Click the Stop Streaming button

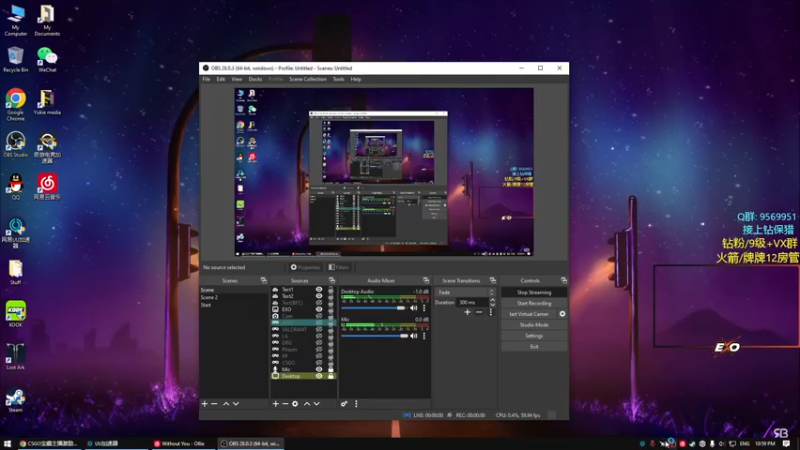(x=534, y=292)
